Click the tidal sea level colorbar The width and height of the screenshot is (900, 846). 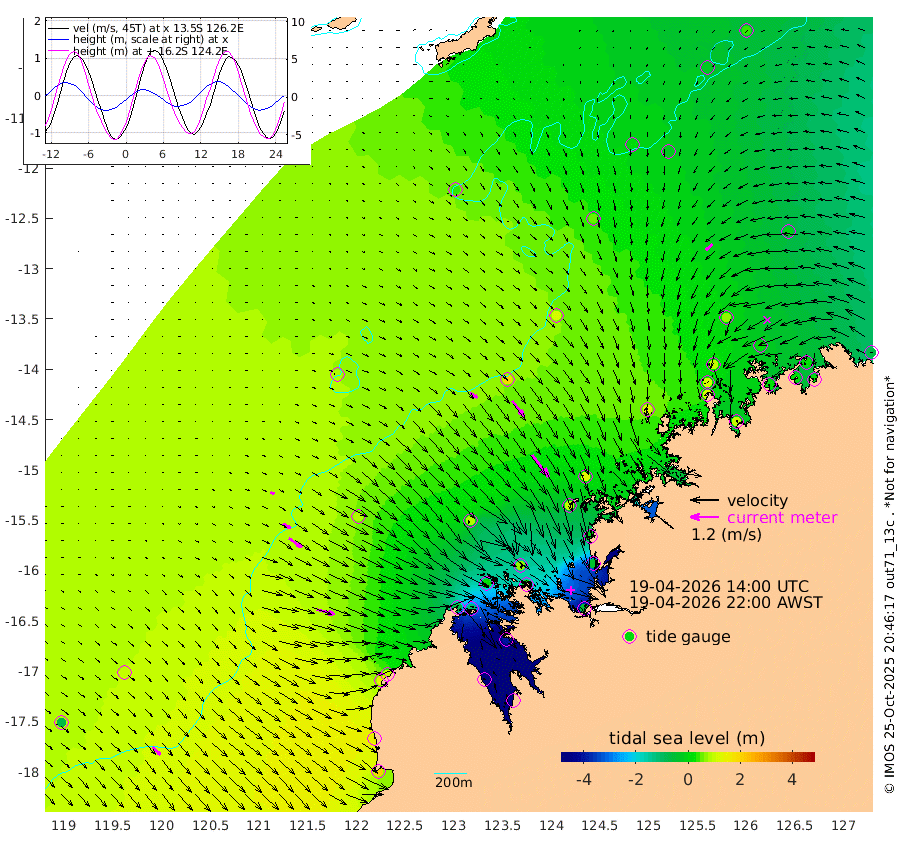point(688,756)
